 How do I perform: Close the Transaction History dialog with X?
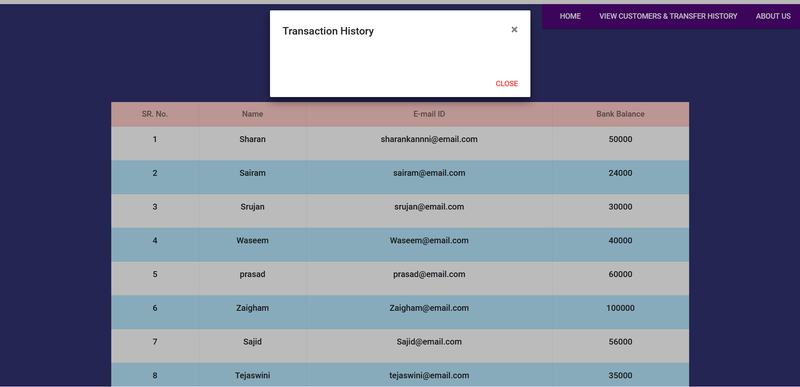pos(514,30)
